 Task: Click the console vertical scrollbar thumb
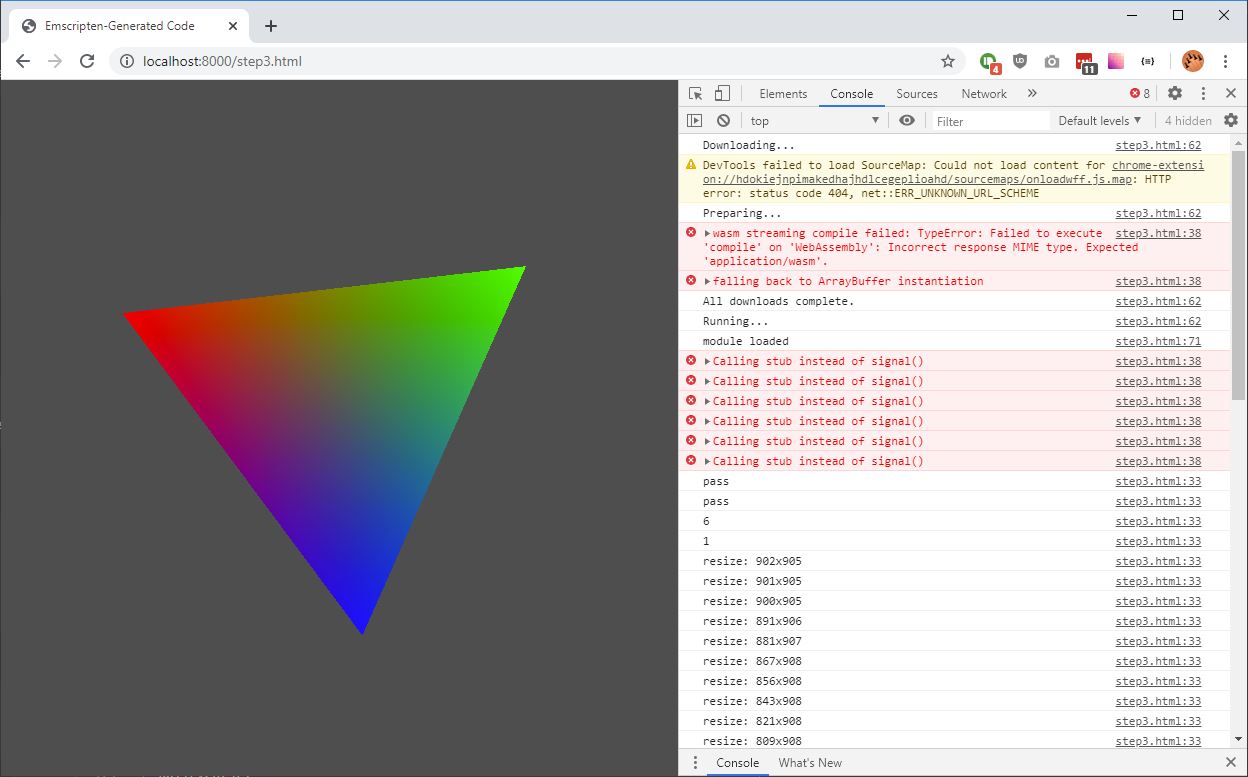tap(1239, 275)
